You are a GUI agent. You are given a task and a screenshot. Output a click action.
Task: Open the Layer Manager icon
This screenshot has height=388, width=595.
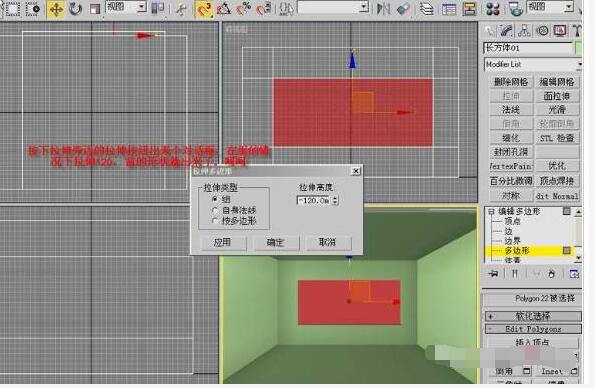(427, 8)
